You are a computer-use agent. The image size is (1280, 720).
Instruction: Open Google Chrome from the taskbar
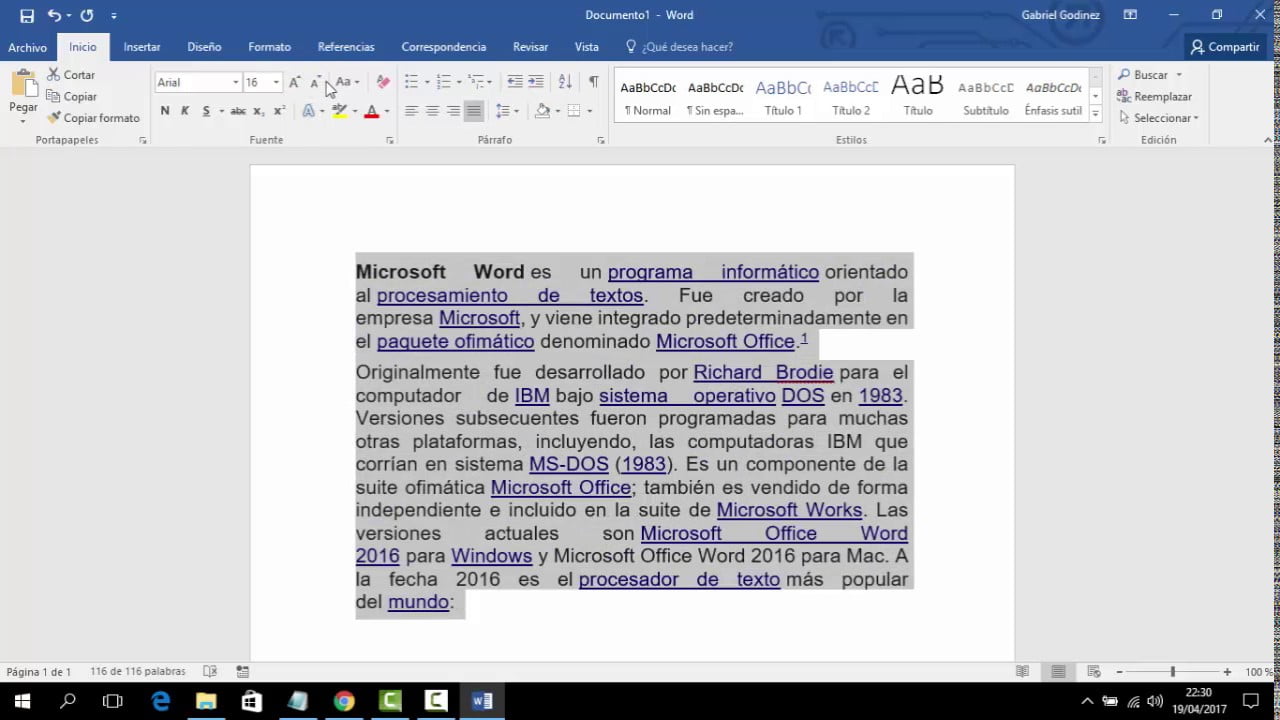344,701
